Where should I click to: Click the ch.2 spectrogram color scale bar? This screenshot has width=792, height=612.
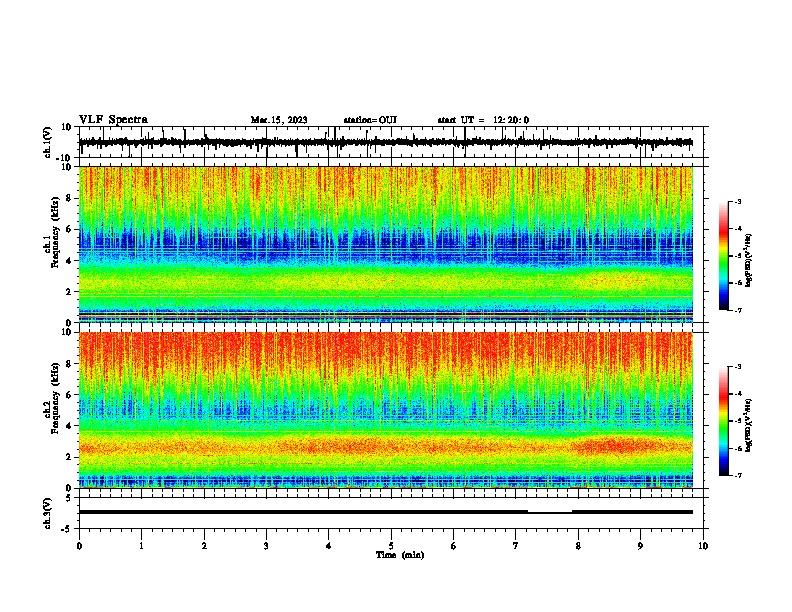pyautogui.click(x=724, y=421)
